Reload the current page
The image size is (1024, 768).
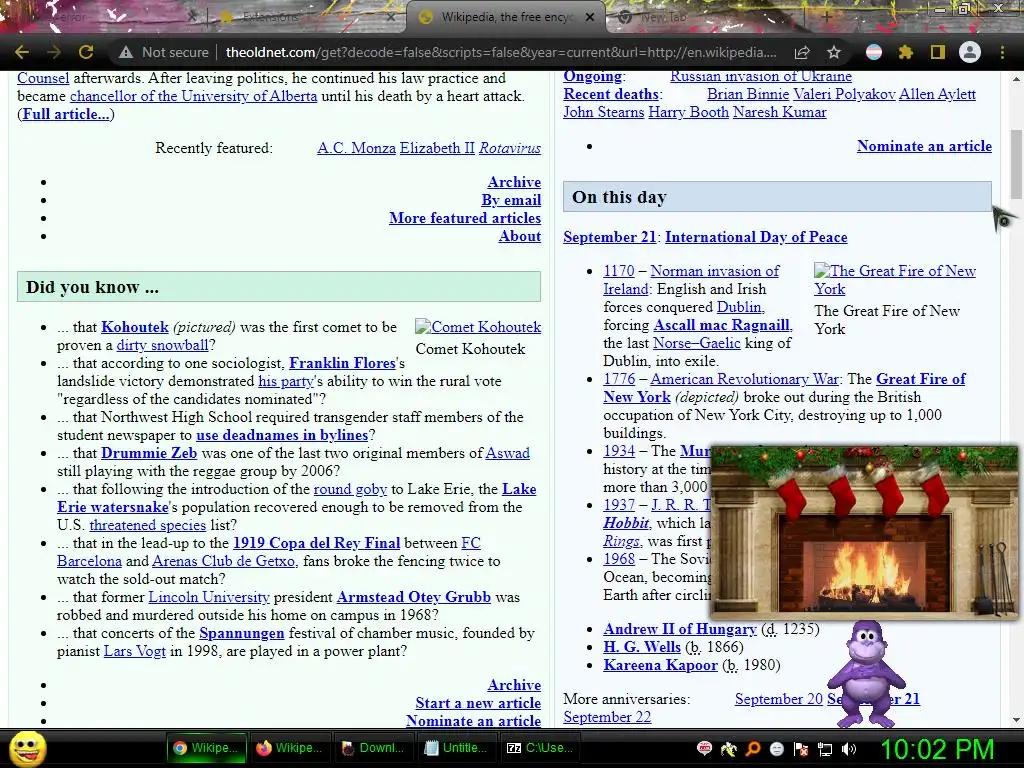coord(86,52)
